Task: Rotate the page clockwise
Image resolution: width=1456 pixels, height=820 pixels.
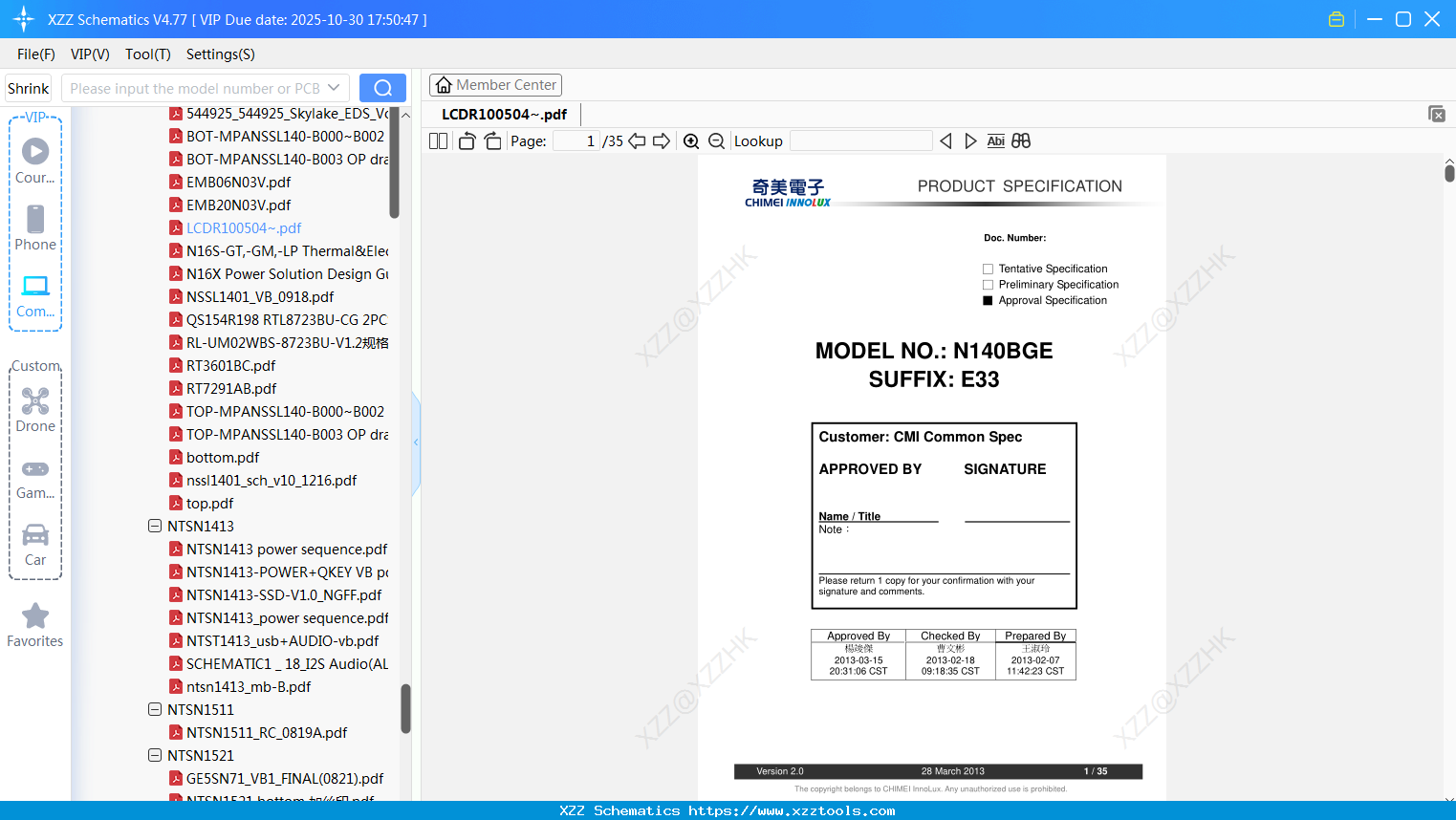Action: click(492, 141)
